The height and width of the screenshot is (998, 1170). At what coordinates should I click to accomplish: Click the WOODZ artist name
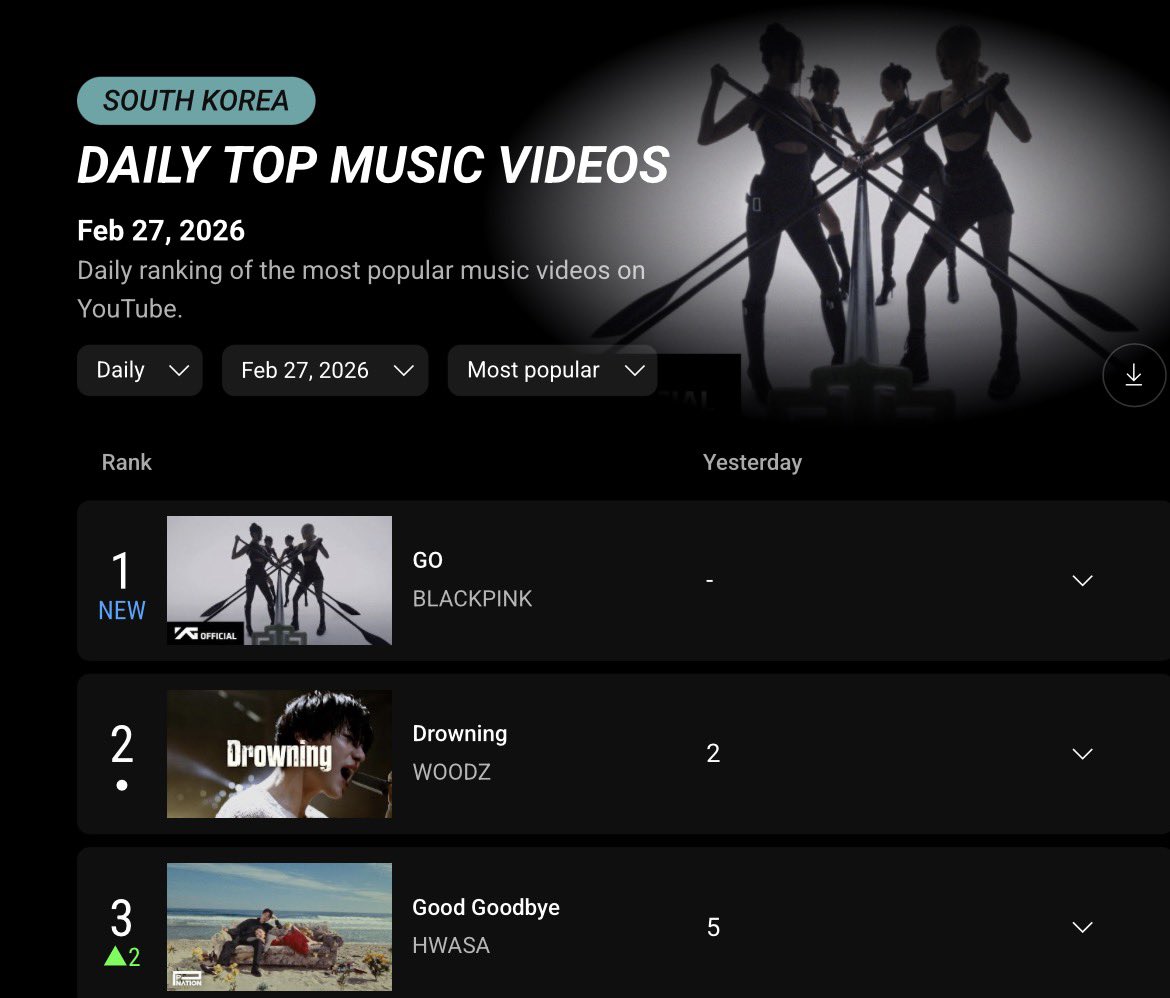(x=451, y=772)
